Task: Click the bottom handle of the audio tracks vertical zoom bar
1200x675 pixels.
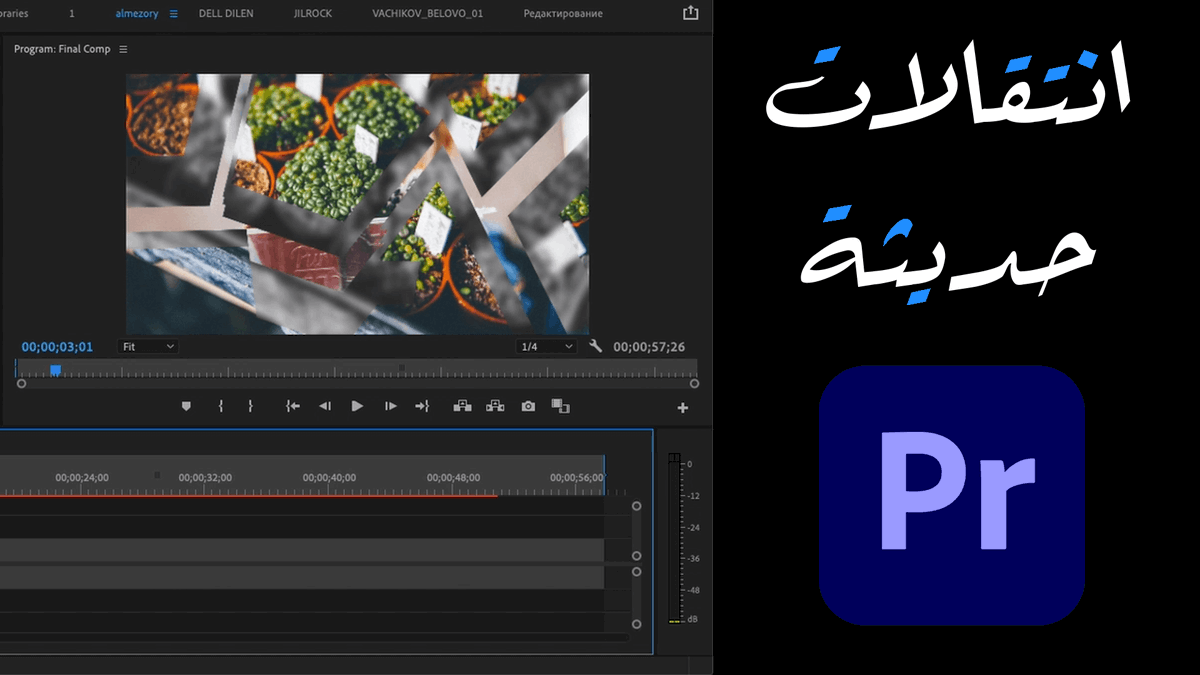Action: pyautogui.click(x=636, y=624)
